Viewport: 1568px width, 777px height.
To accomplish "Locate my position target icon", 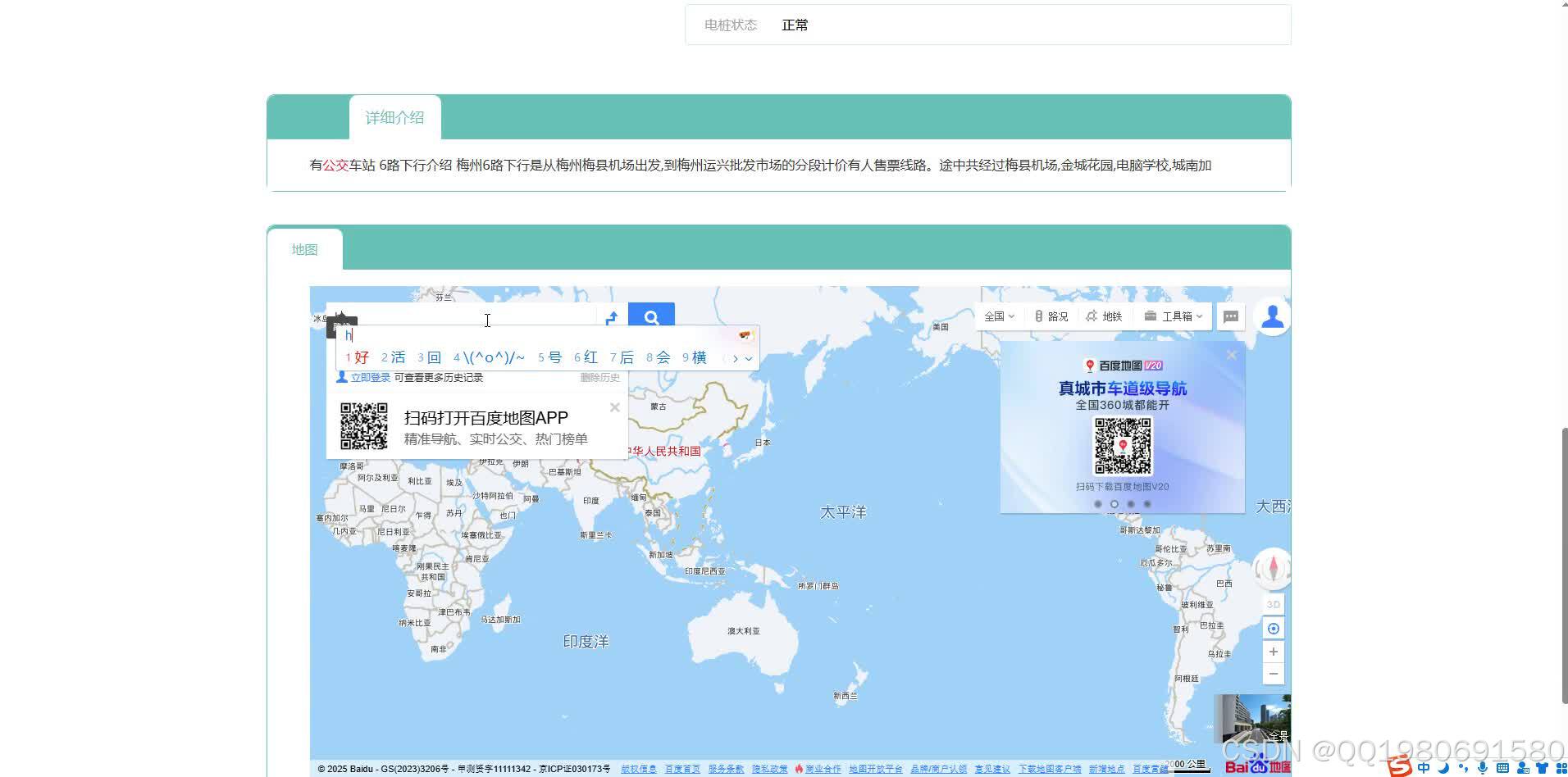I will (1274, 629).
